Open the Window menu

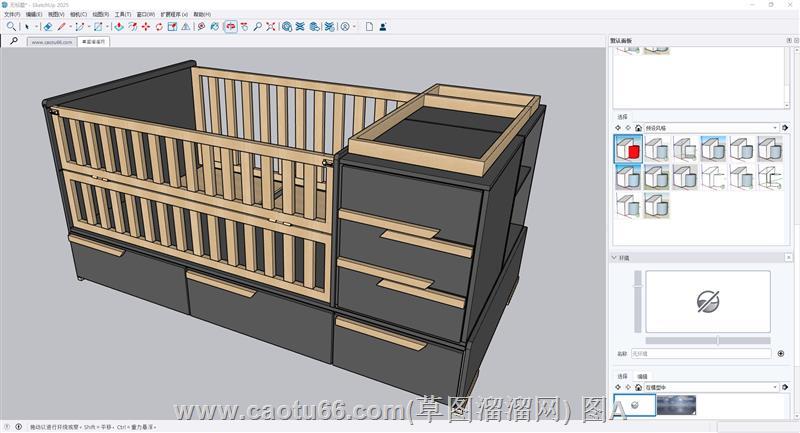[145, 14]
